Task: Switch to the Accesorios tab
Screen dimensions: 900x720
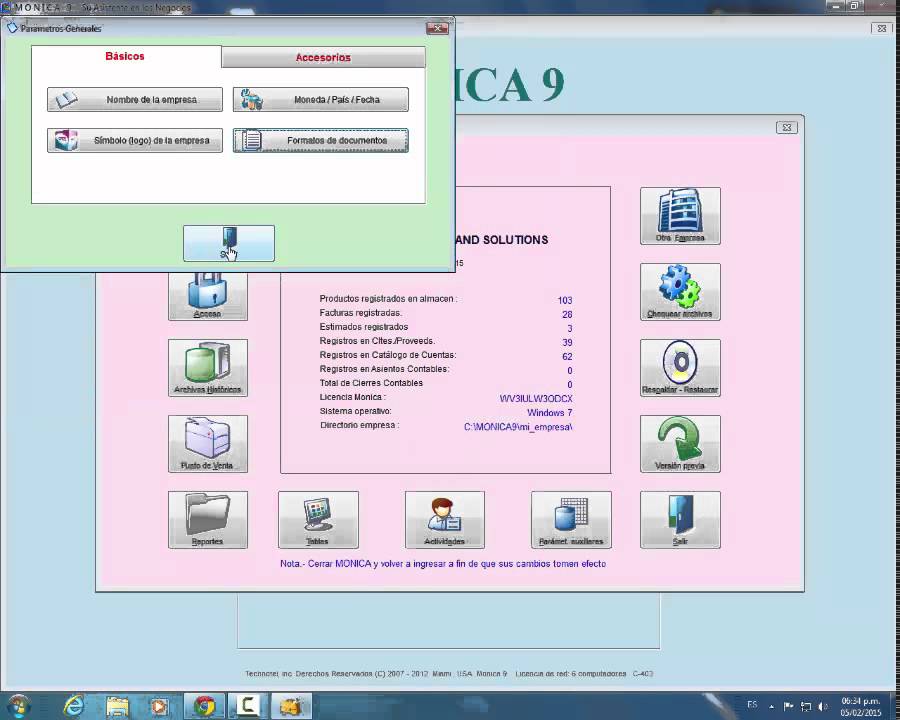Action: click(323, 57)
